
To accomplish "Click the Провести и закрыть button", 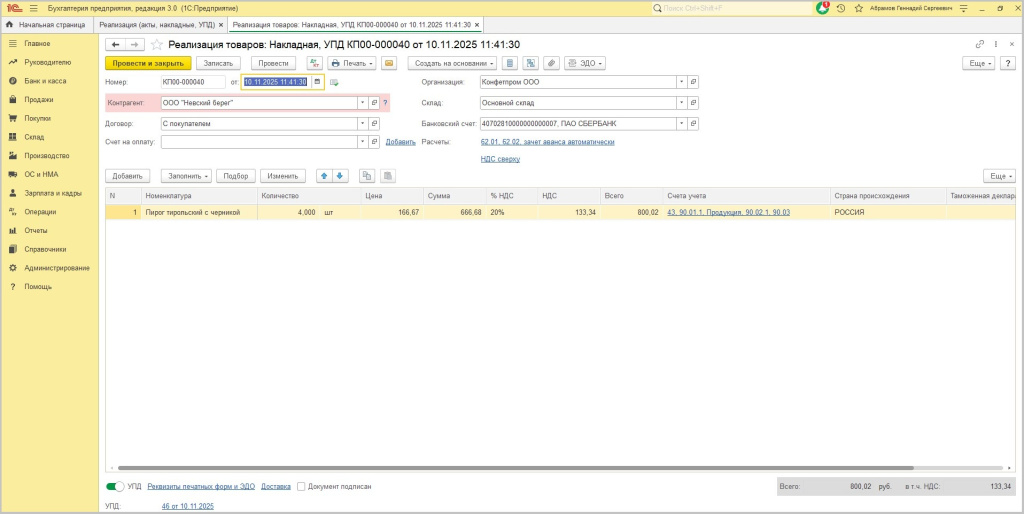I will [148, 63].
